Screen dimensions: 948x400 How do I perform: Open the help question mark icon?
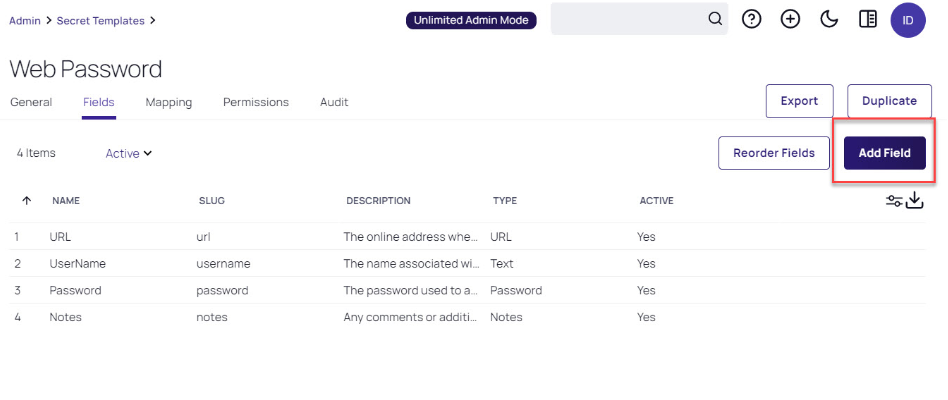click(x=752, y=19)
